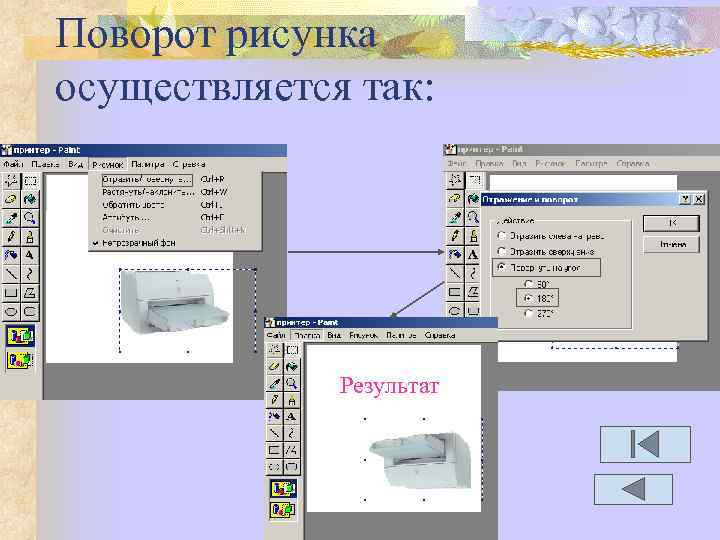Select Rounded rectangle tool in left Paint window
The width and height of the screenshot is (720, 540).
tap(30, 312)
